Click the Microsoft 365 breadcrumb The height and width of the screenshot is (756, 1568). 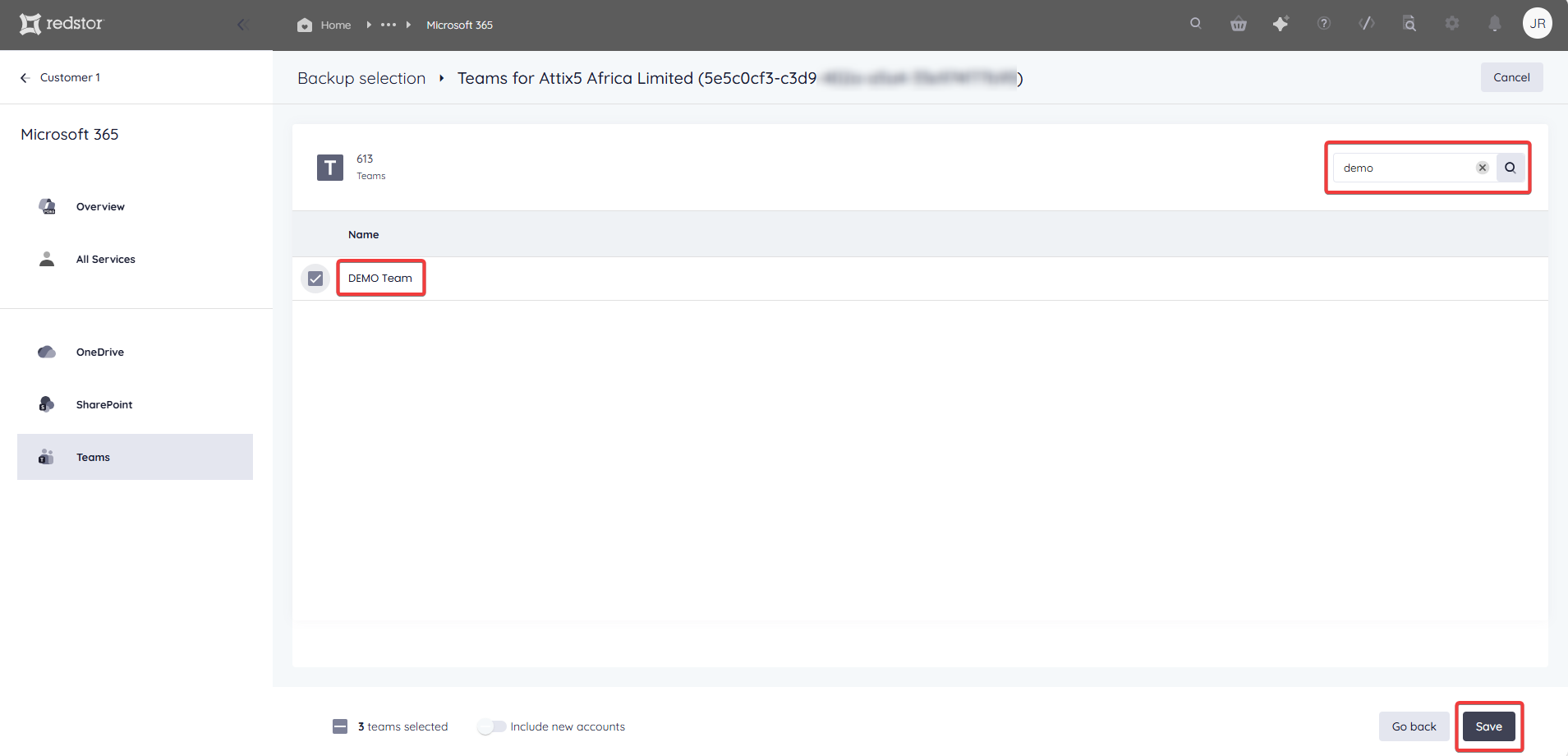[459, 25]
